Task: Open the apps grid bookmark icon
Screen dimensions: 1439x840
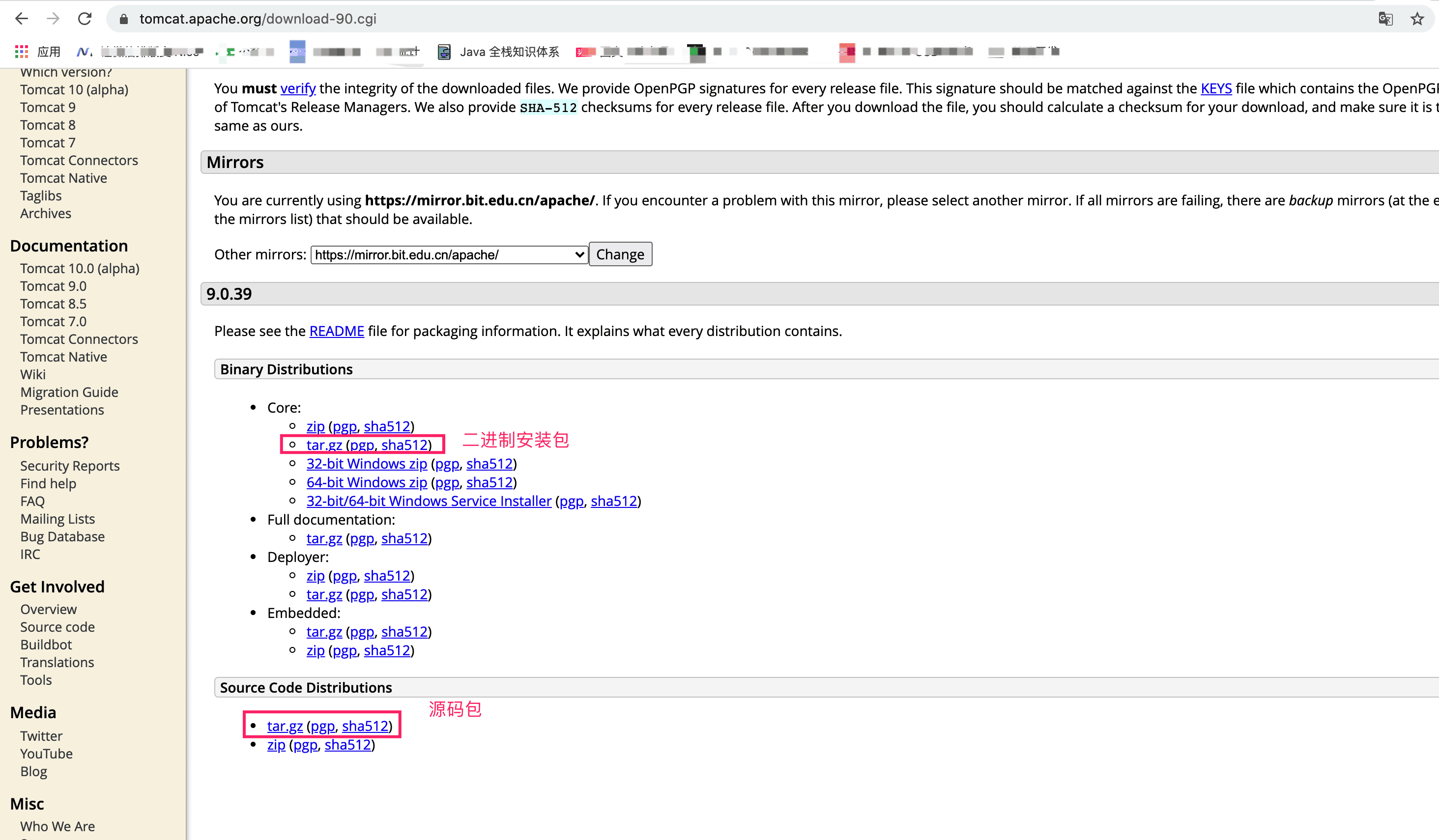Action: click(22, 52)
